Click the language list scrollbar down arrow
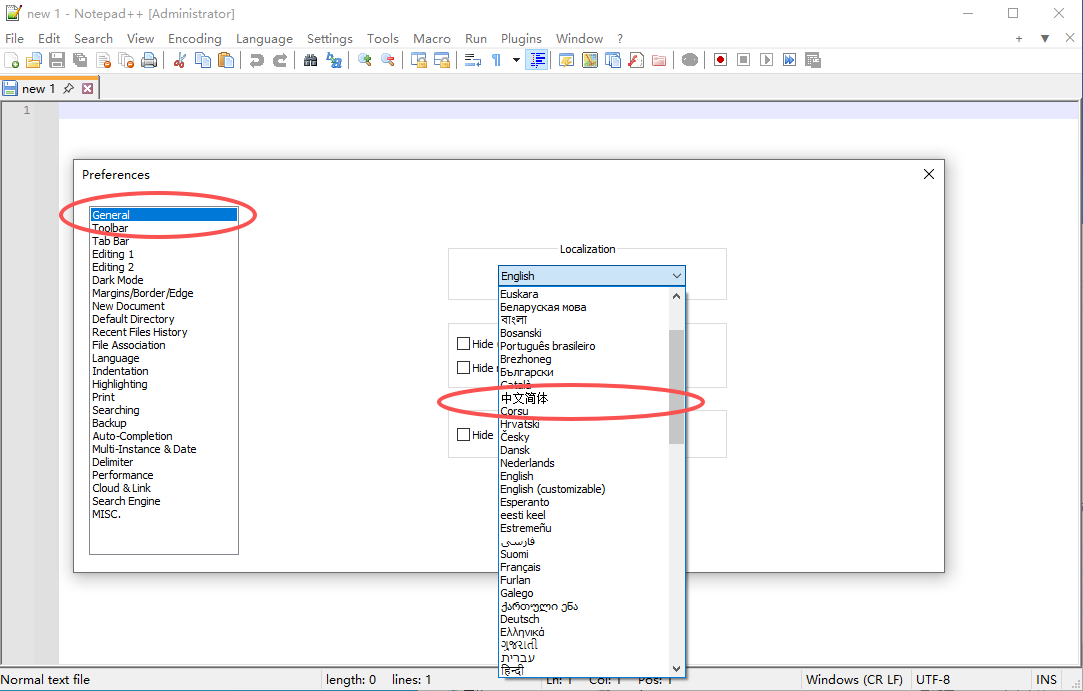The height and width of the screenshot is (691, 1083). [x=677, y=668]
